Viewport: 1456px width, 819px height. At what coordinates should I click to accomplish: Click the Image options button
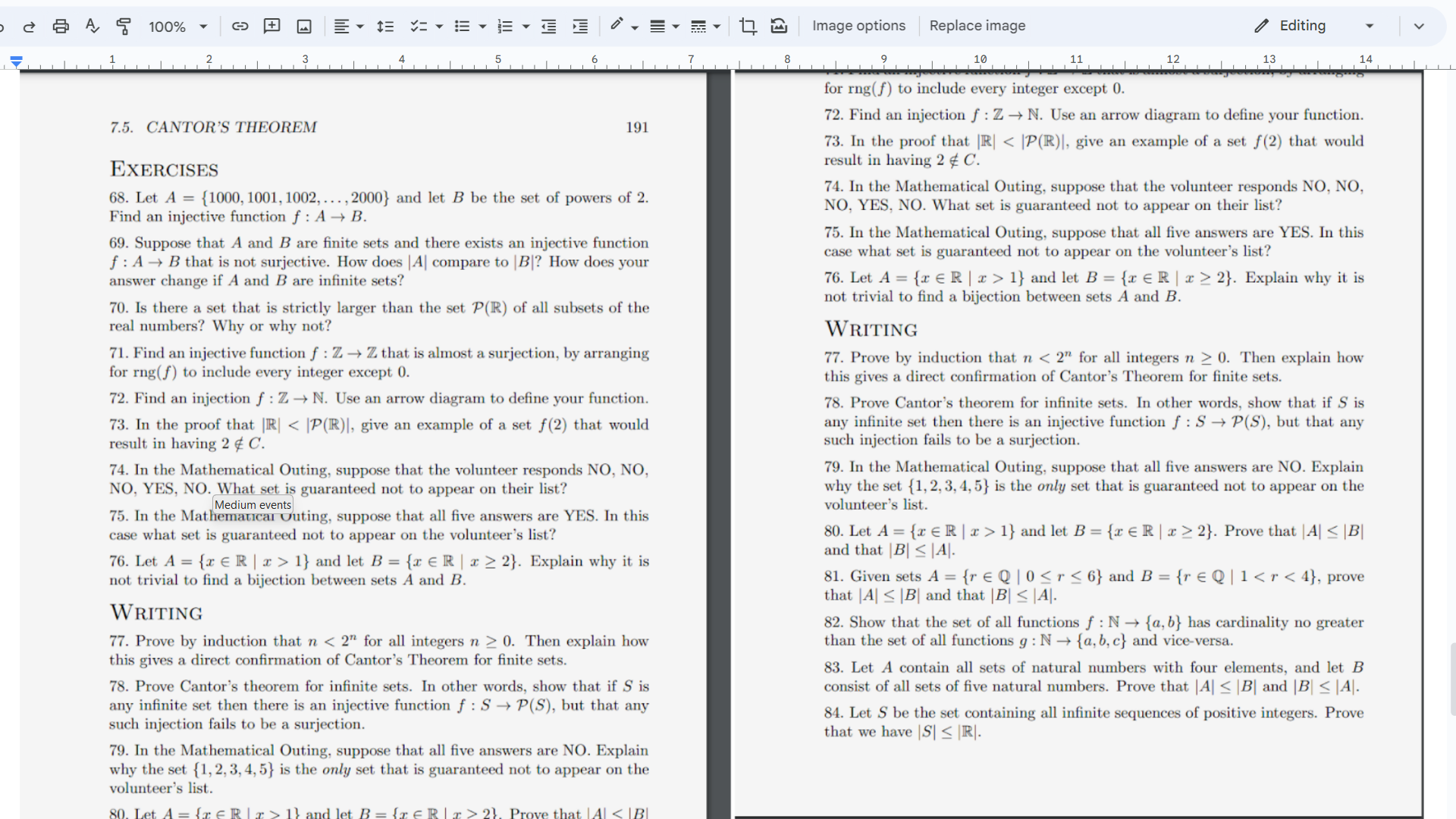tap(858, 26)
